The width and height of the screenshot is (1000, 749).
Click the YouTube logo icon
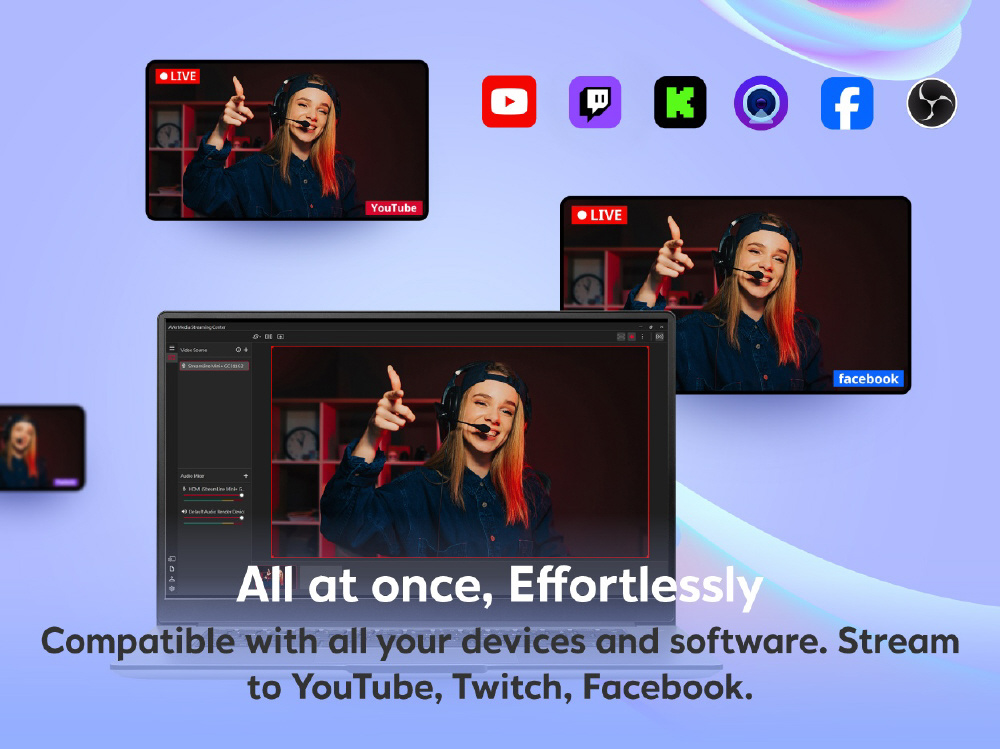(509, 102)
